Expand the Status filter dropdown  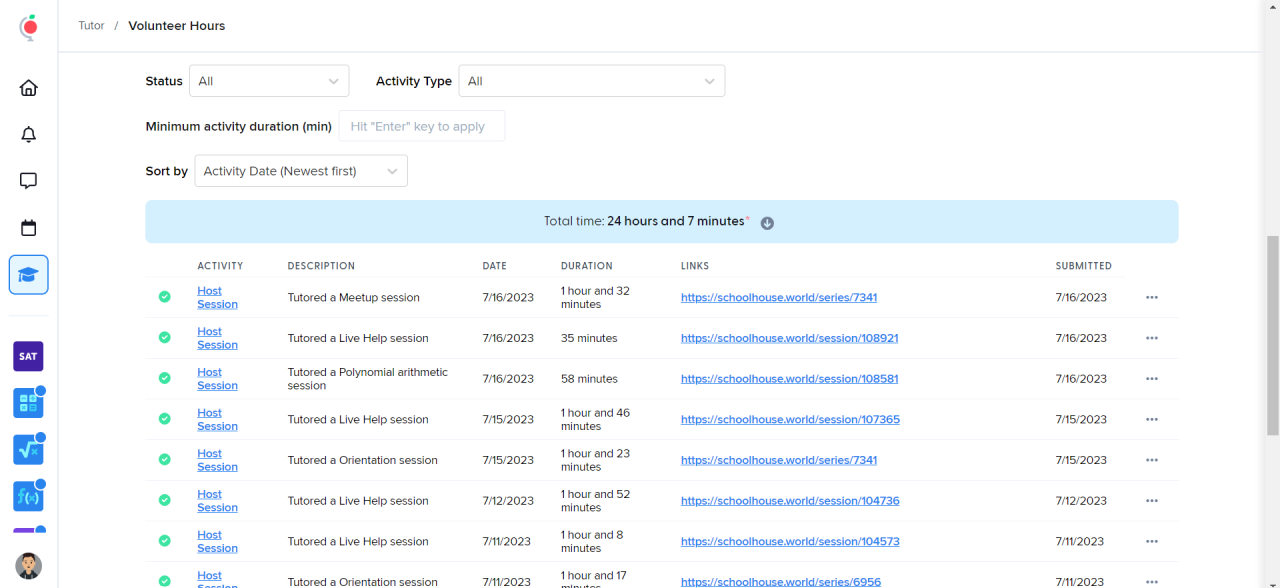click(269, 81)
